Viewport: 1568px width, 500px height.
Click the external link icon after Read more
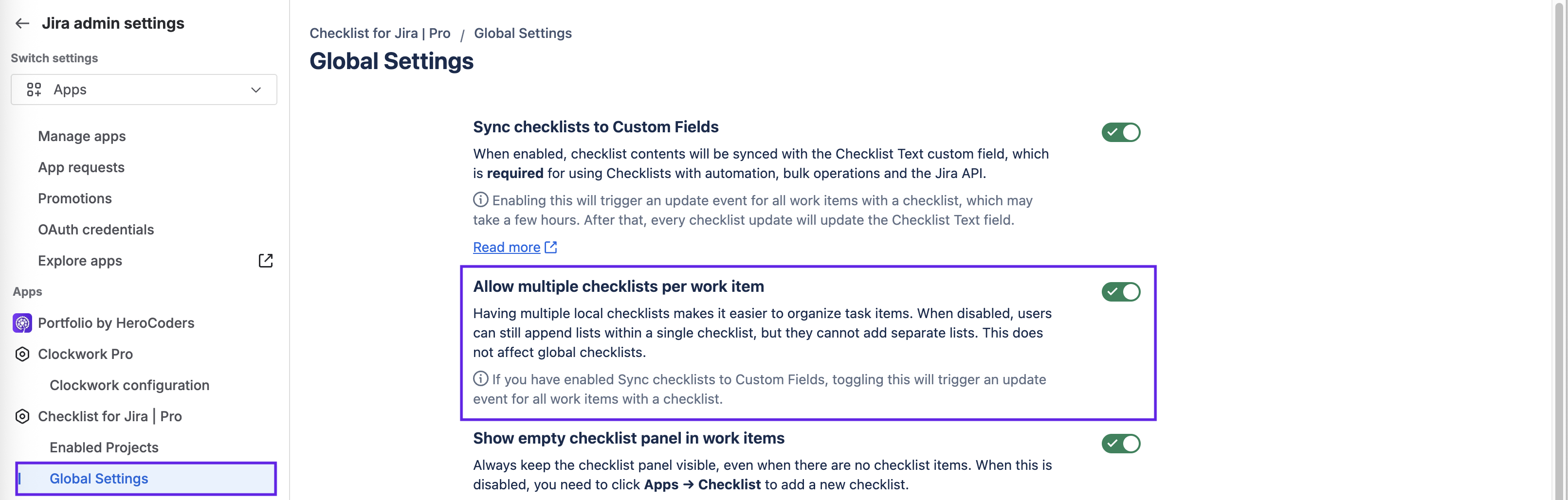point(551,248)
